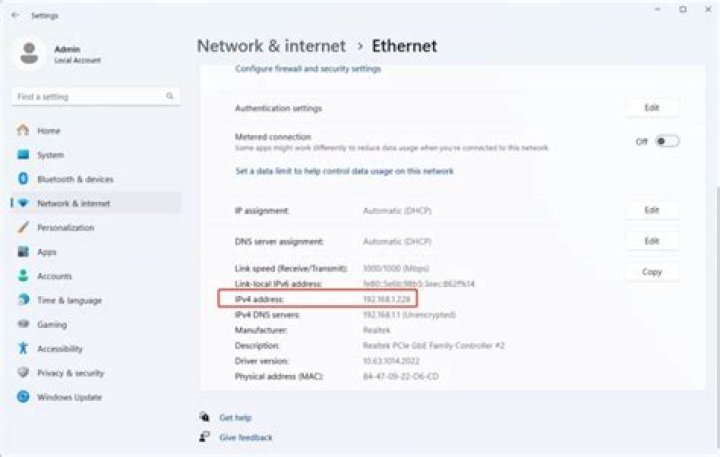Viewport: 720px width, 457px height.
Task: Select the Personalization brush icon
Action: click(23, 228)
